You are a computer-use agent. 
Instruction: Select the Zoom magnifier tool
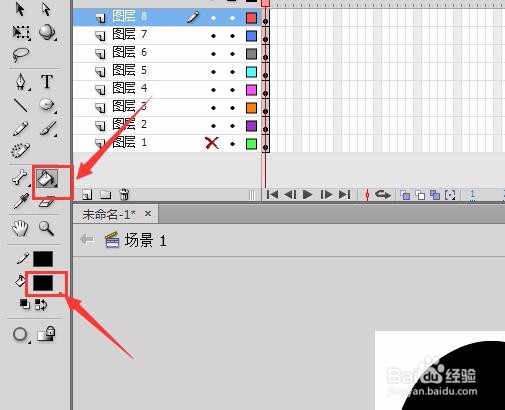pos(46,228)
